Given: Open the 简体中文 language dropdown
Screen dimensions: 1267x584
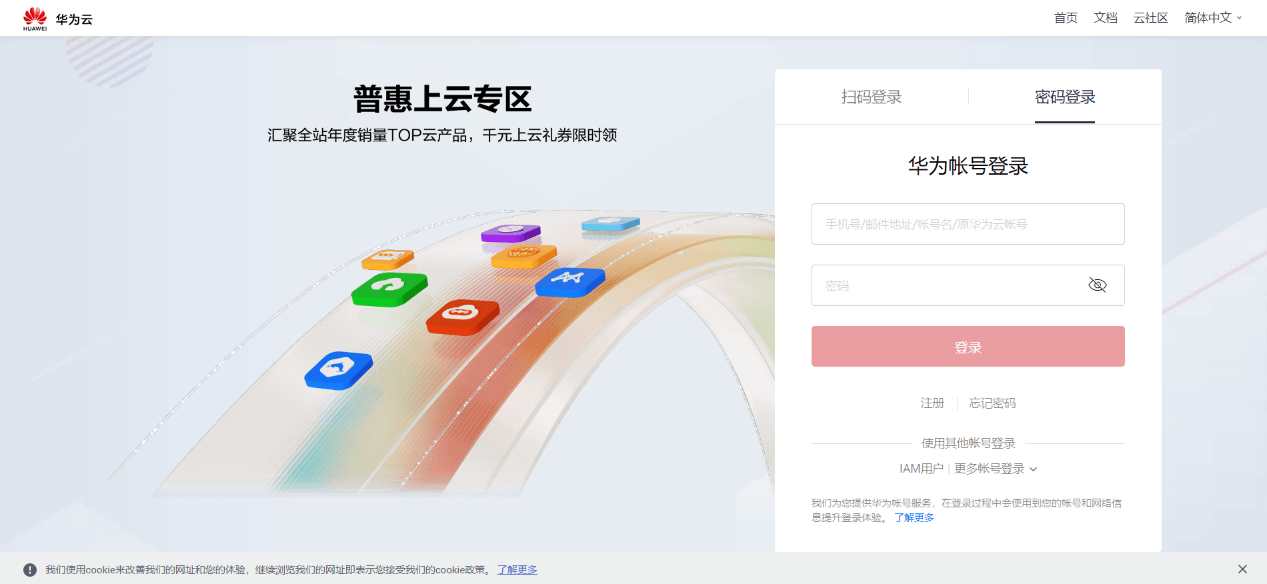Looking at the screenshot, I should click(1213, 18).
